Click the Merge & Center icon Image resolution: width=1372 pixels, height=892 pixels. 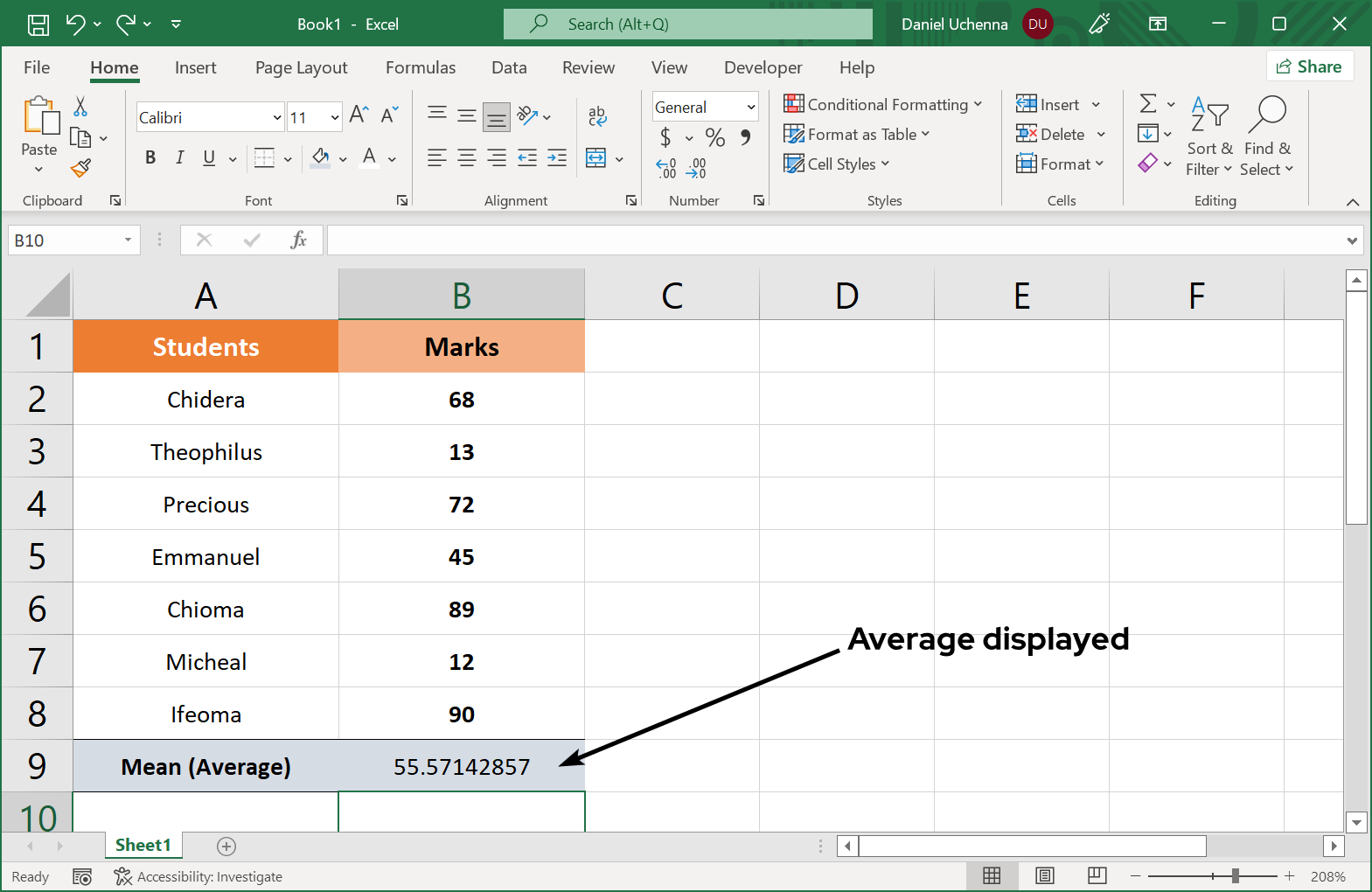coord(596,158)
